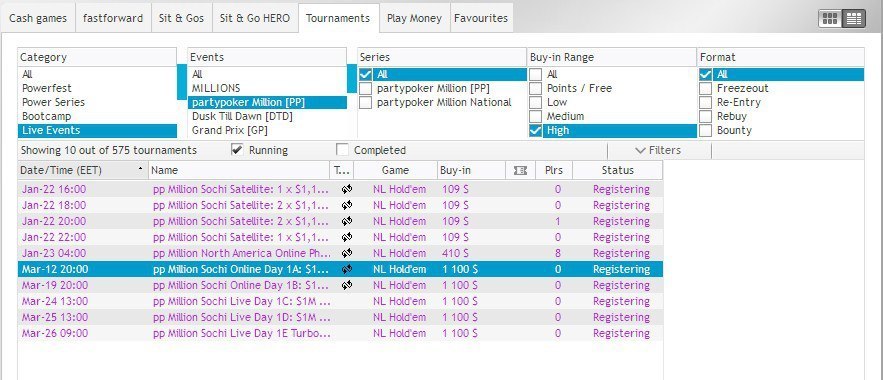Click the 410 $ buy-in cell

click(x=455, y=253)
